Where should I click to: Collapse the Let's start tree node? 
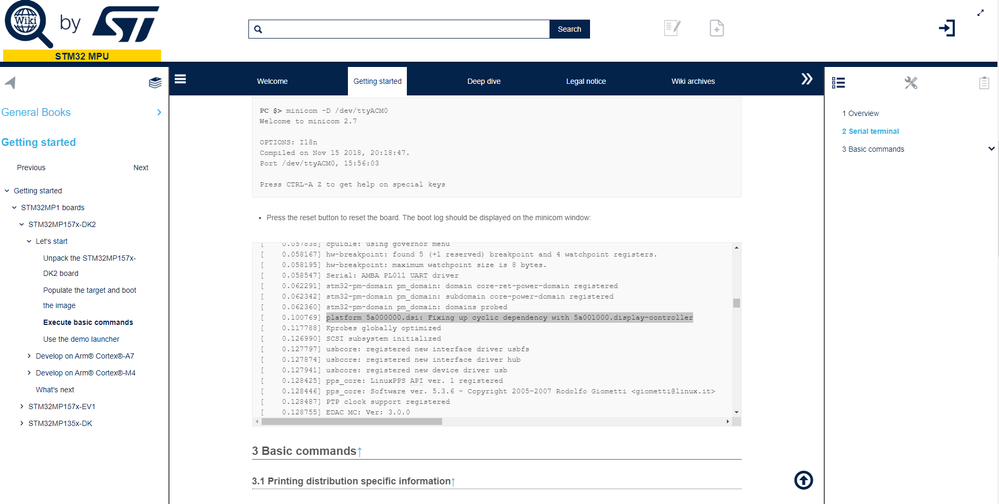29,241
